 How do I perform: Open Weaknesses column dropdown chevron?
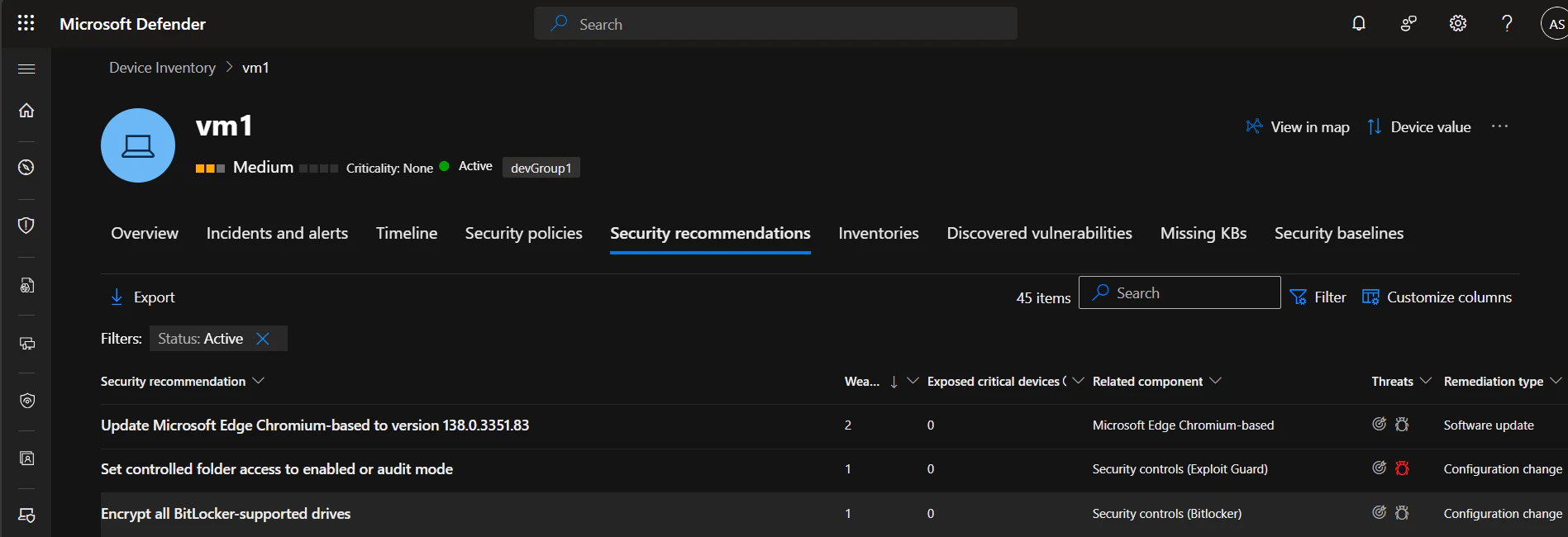[x=913, y=381]
